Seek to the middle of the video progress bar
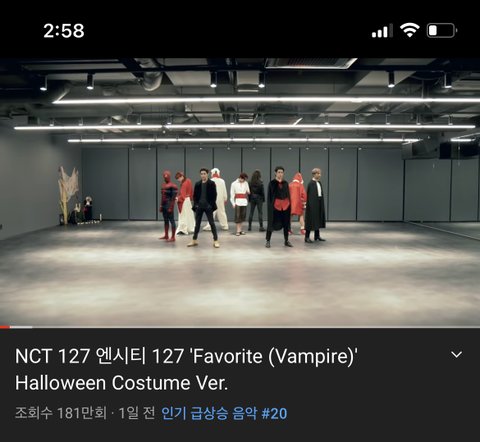The image size is (480, 442). point(240,327)
